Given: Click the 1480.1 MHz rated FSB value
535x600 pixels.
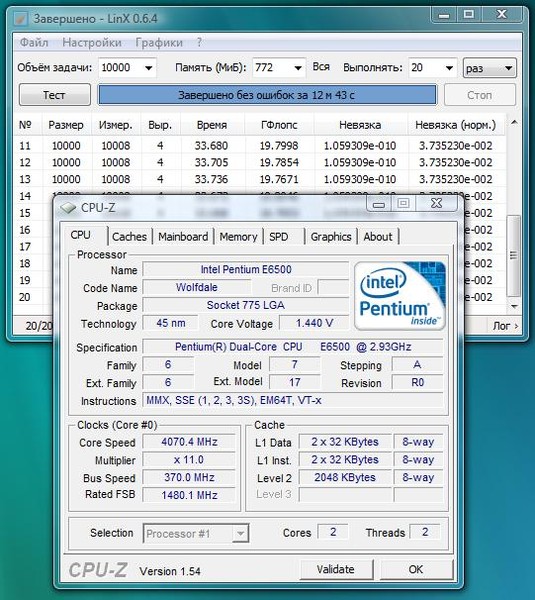Looking at the screenshot, I should tap(189, 495).
